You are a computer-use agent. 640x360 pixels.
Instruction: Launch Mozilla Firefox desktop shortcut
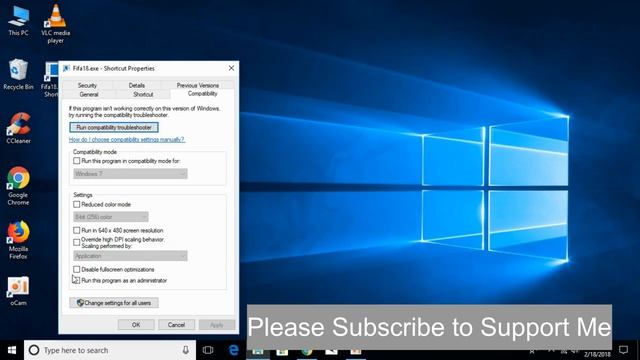(18, 240)
